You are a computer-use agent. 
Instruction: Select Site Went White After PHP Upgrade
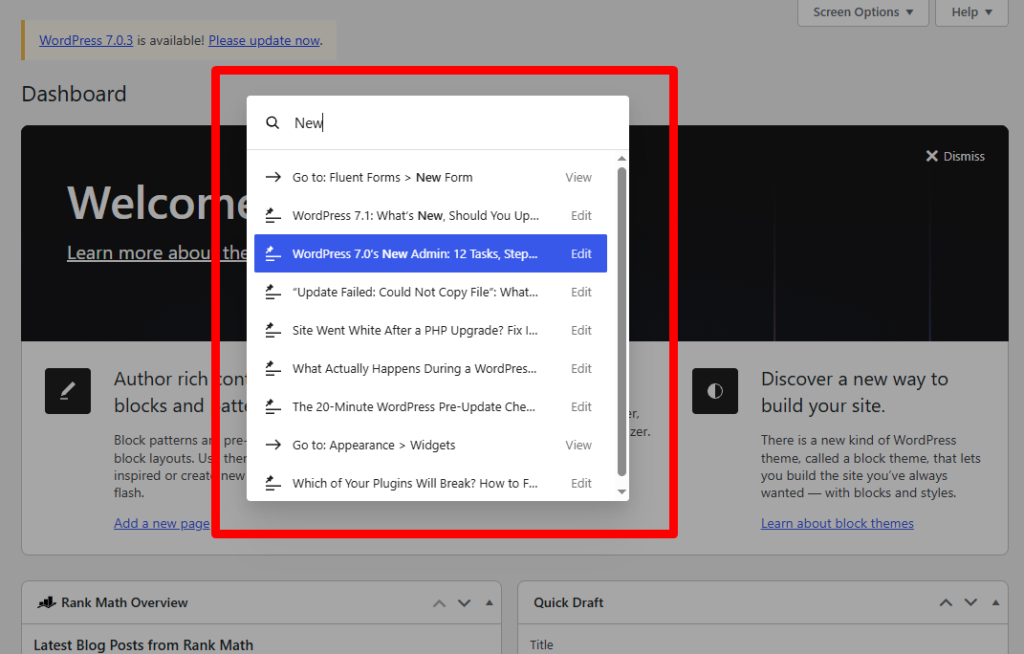click(x=430, y=331)
